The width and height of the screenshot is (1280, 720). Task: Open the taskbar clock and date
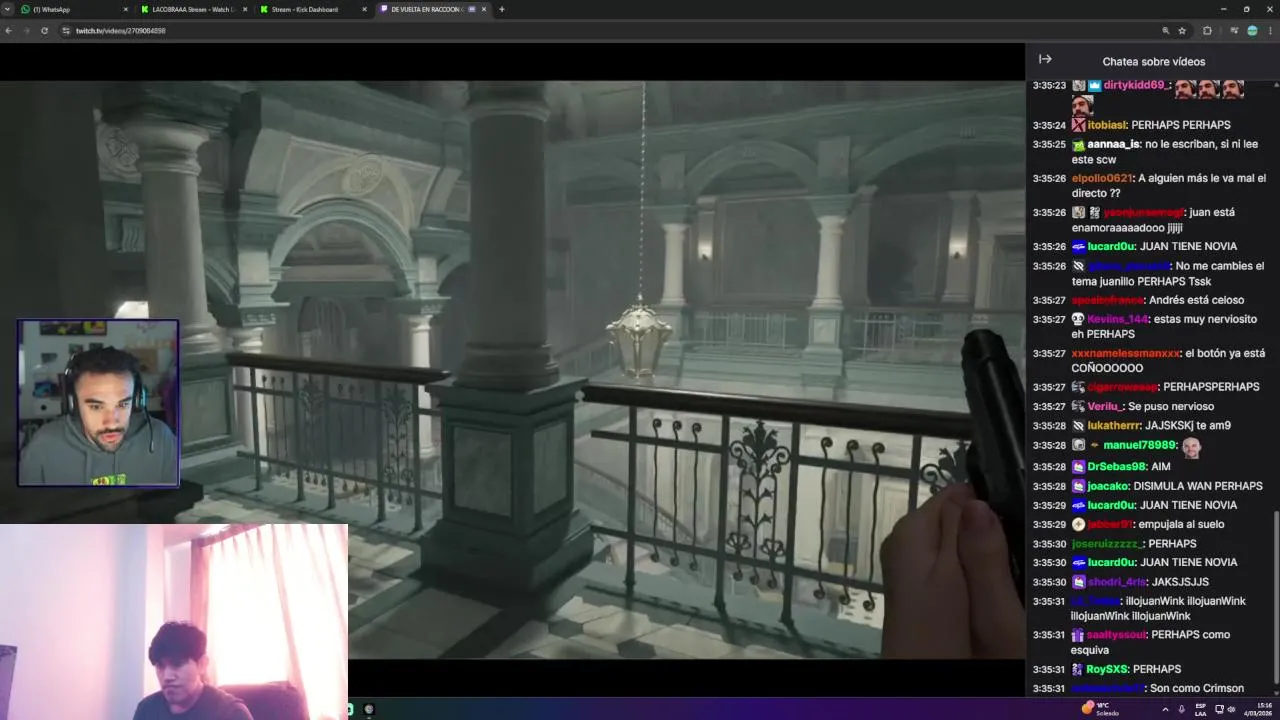click(x=1258, y=709)
